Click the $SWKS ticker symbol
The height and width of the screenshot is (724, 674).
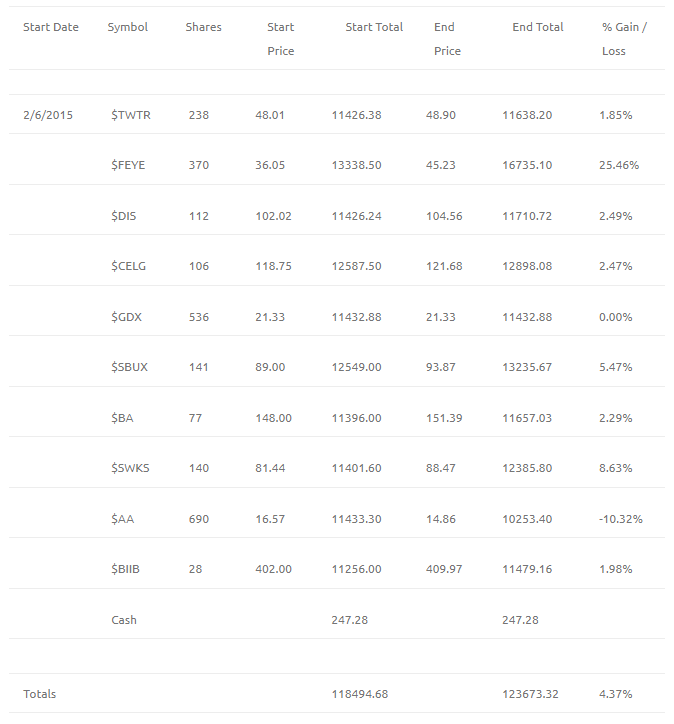point(130,468)
